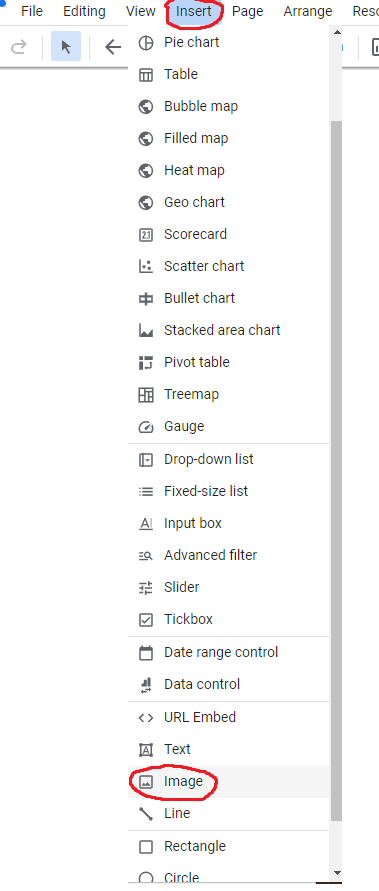Click the Data control icon
The image size is (379, 891).
point(146,685)
